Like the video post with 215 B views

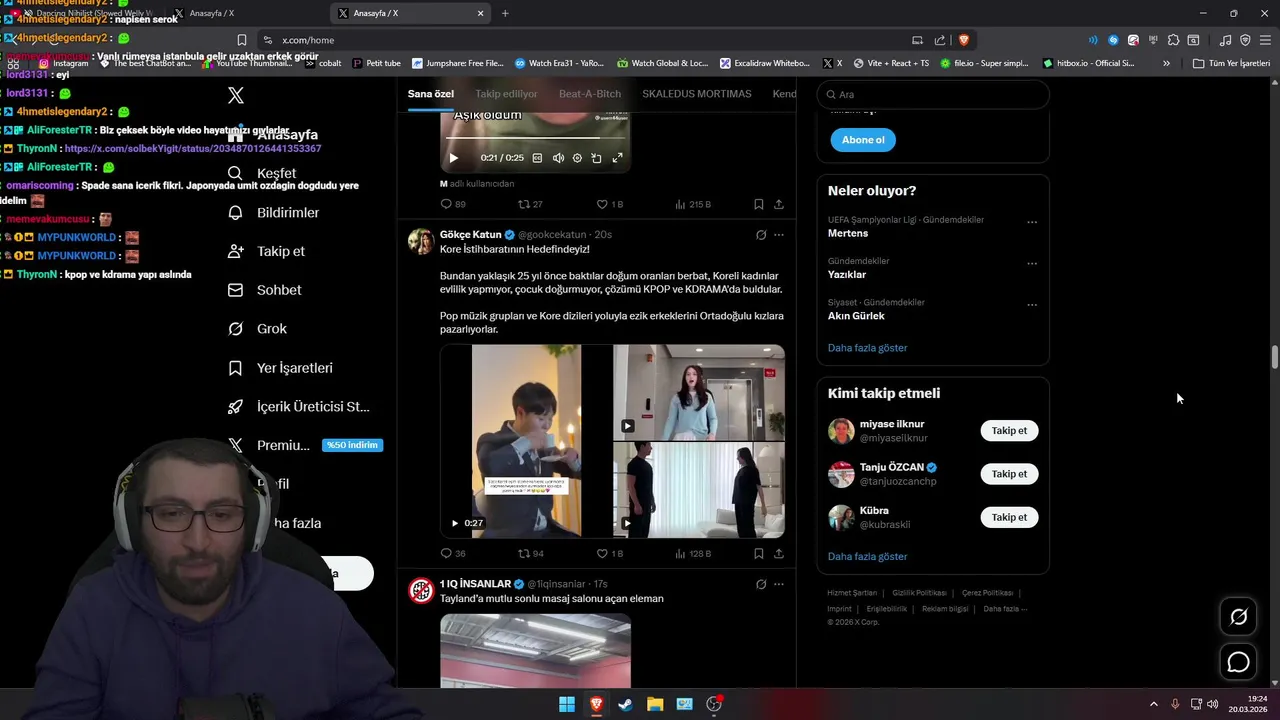tap(609, 204)
